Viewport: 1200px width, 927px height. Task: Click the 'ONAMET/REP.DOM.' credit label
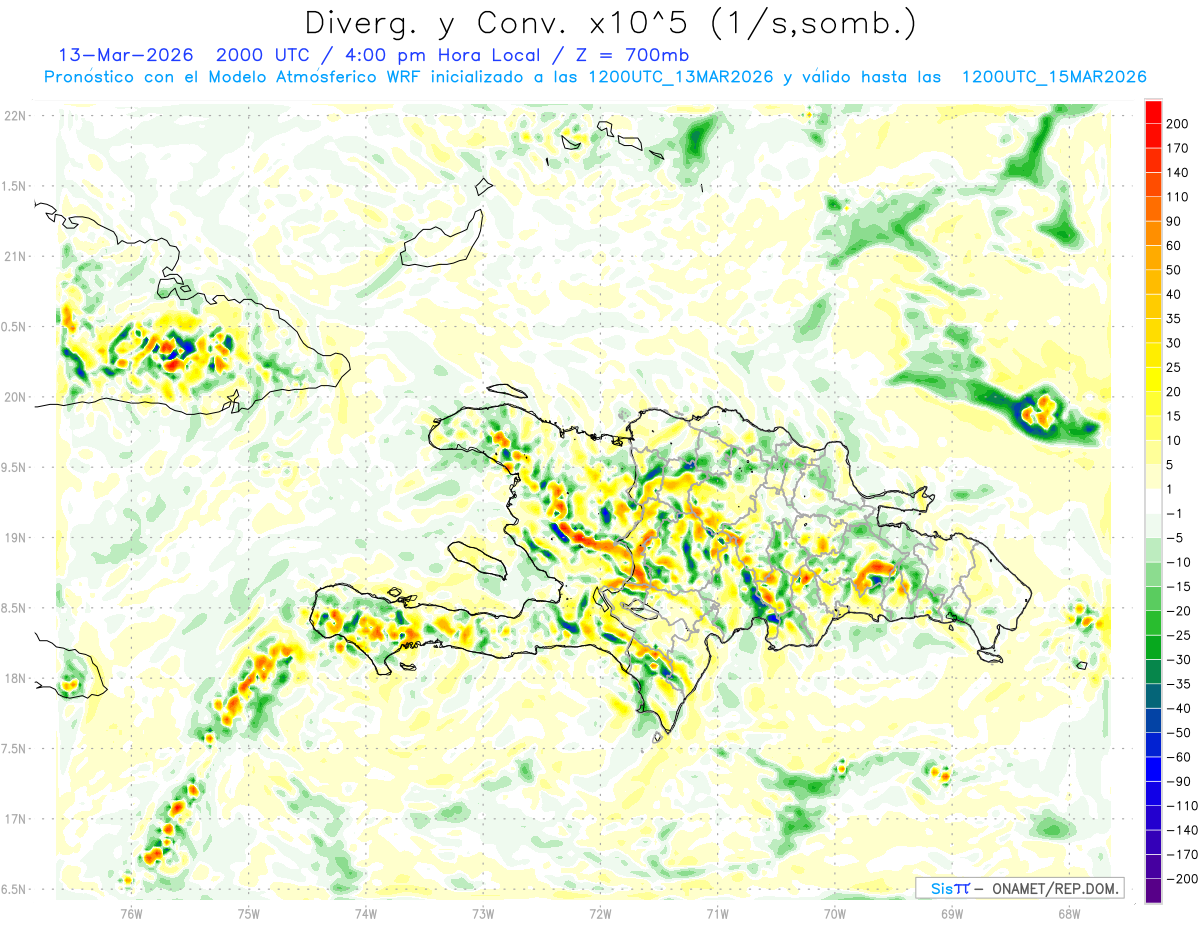[x=1058, y=888]
